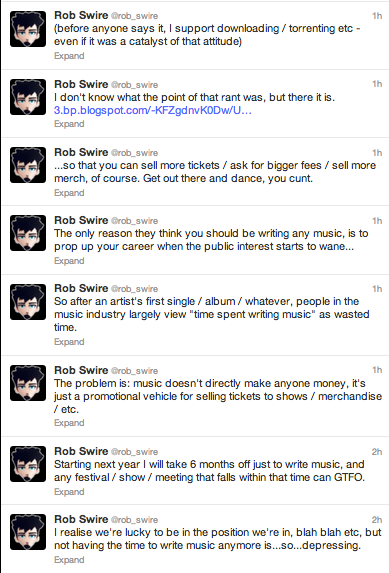This screenshot has width=389, height=573.
Task: Expand the tweet about supporting torrenting
Action: point(69,56)
